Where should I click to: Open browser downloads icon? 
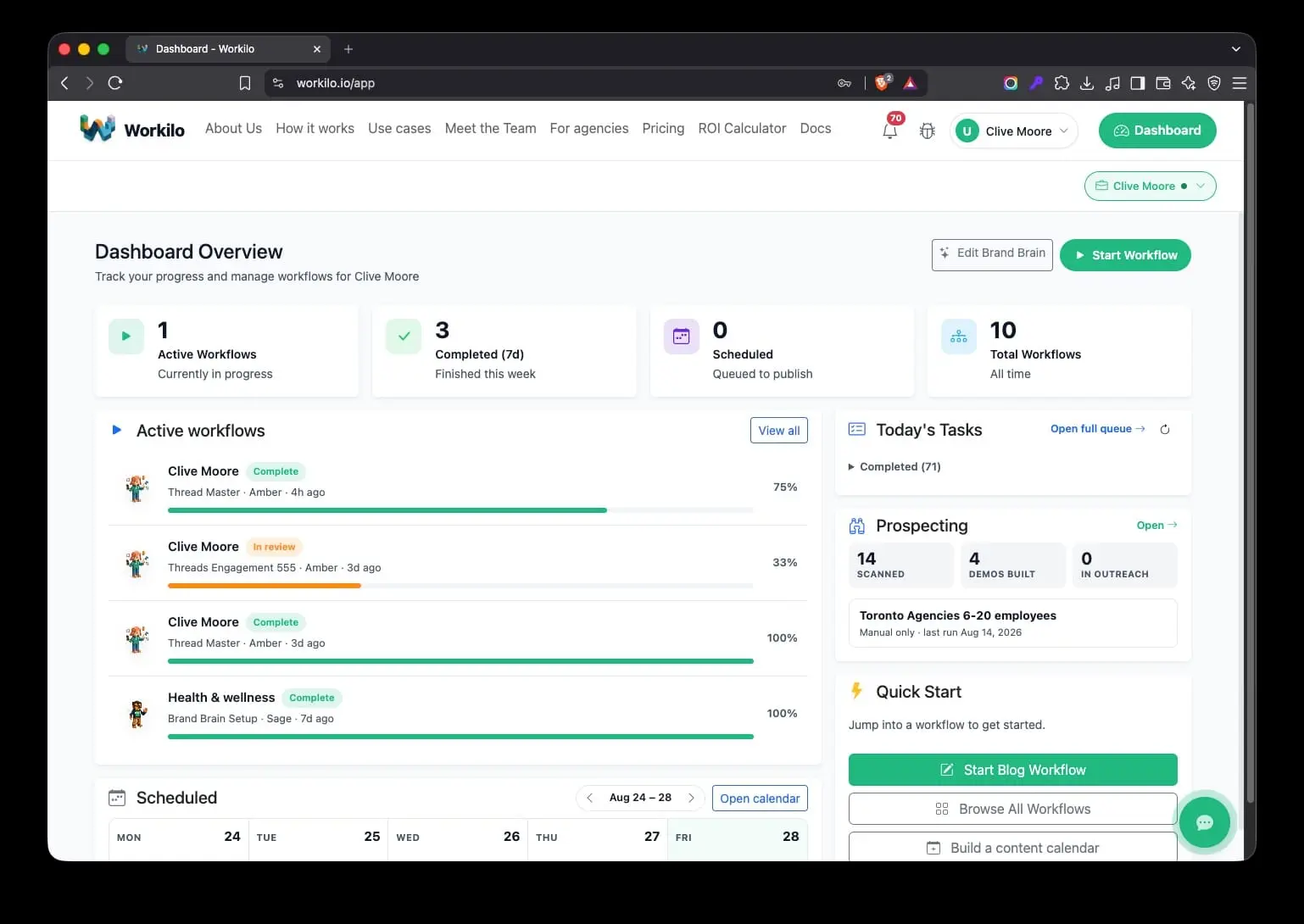pyautogui.click(x=1087, y=83)
